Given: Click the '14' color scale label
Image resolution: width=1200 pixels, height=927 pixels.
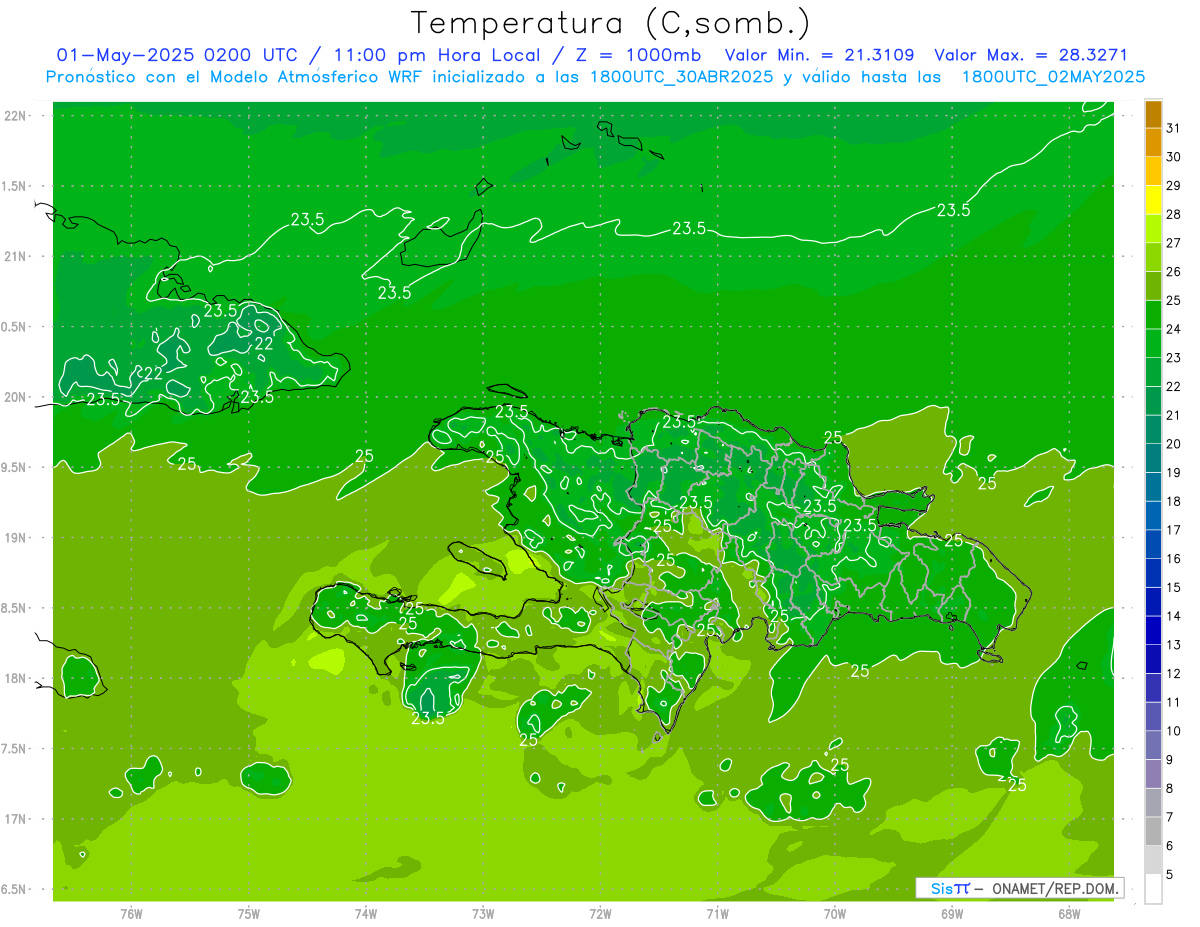Looking at the screenshot, I should (x=1174, y=616).
